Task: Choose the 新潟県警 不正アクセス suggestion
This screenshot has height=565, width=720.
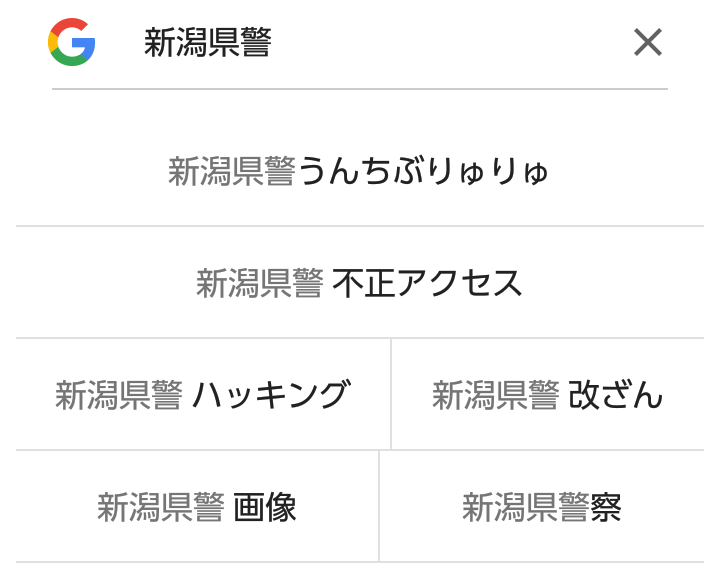Action: [359, 283]
